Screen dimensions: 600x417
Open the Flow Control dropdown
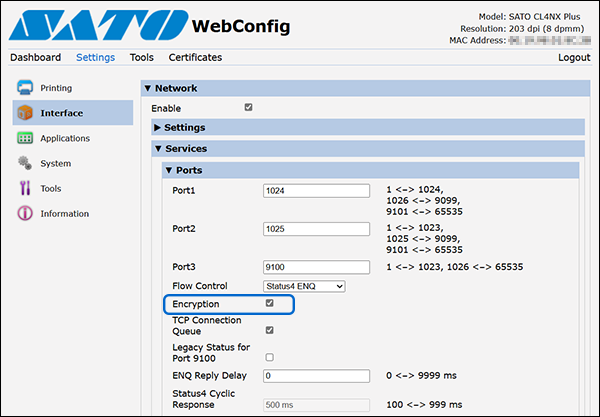303,286
